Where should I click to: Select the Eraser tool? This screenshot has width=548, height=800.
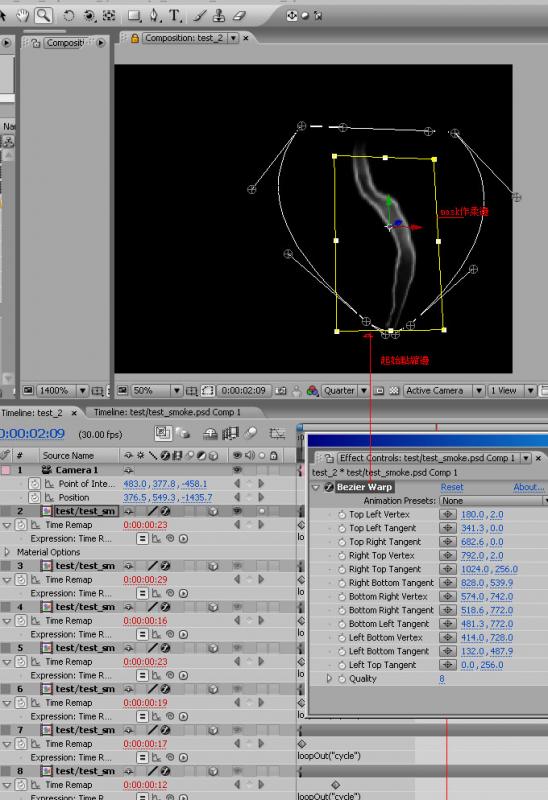pos(239,16)
